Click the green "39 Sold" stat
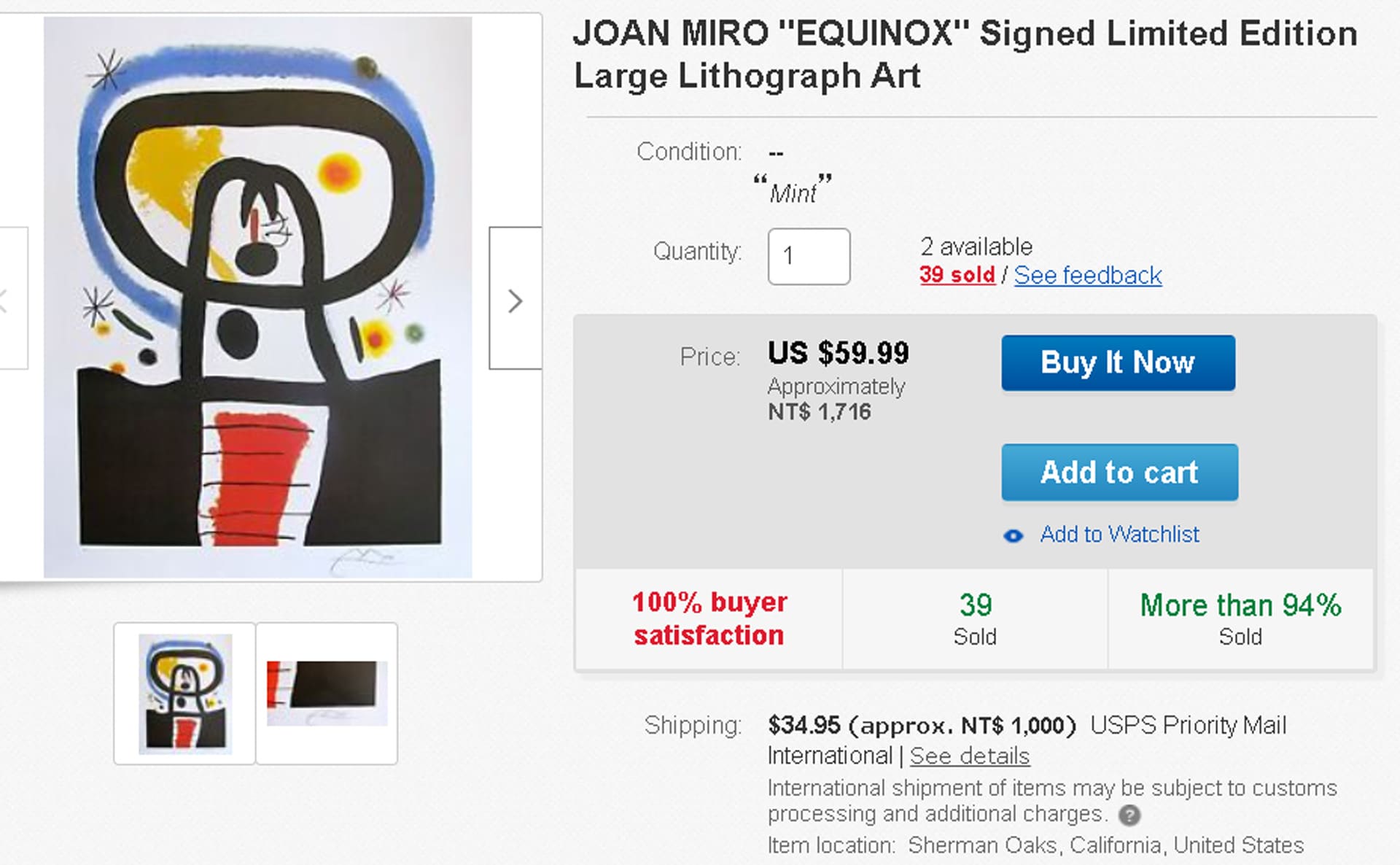This screenshot has width=1400, height=865. click(975, 618)
